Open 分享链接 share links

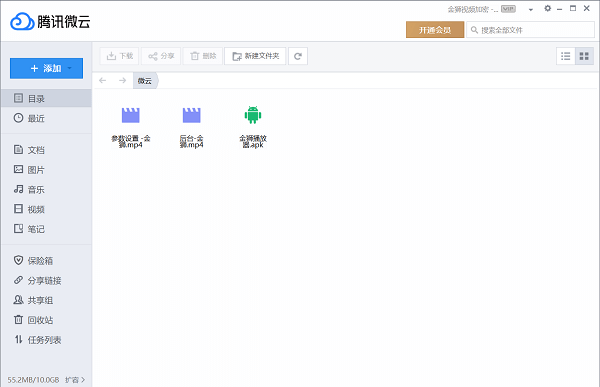(46, 281)
